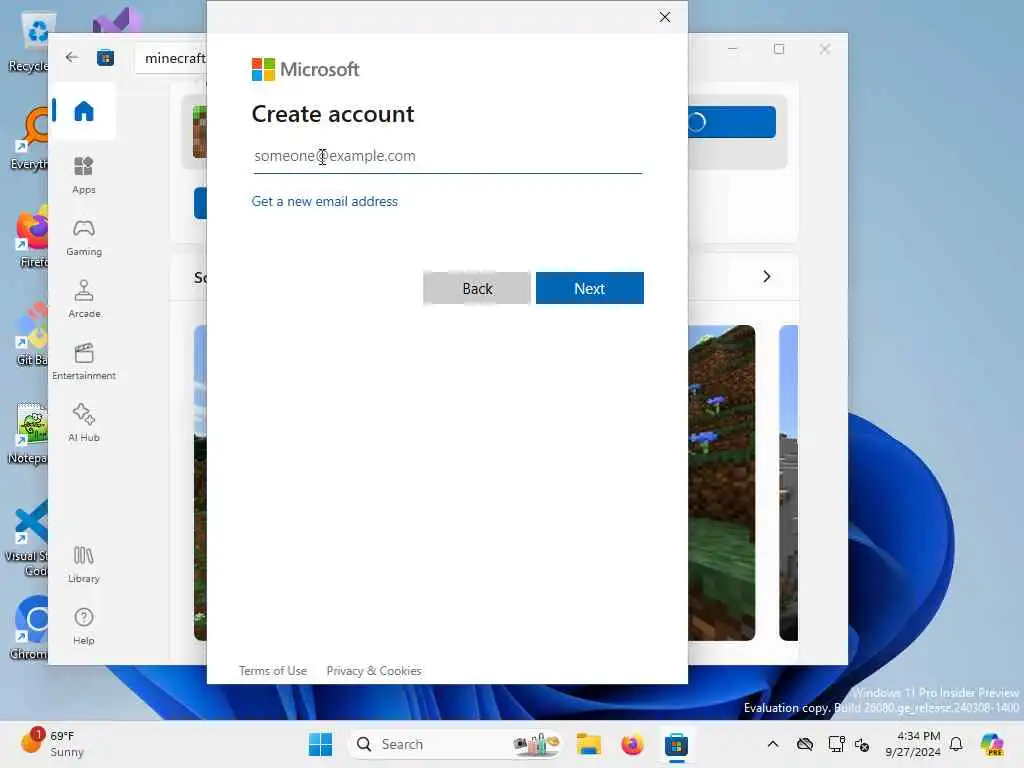Click the muted volume tray icon
This screenshot has height=768, width=1024.
coord(862,744)
